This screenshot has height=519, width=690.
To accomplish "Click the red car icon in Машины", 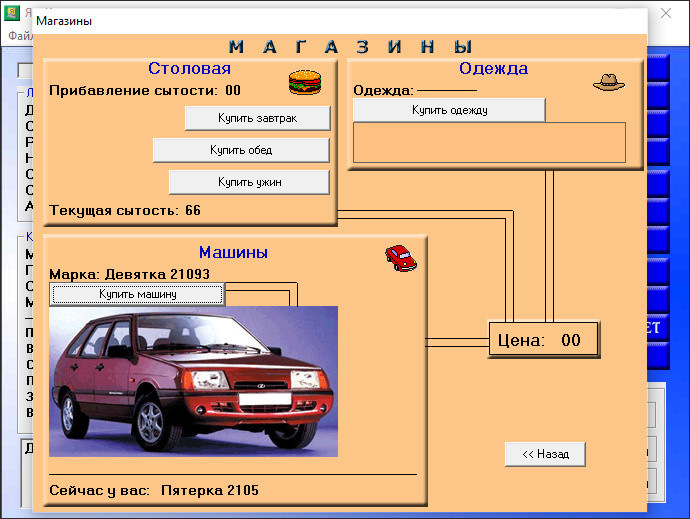I will [400, 258].
